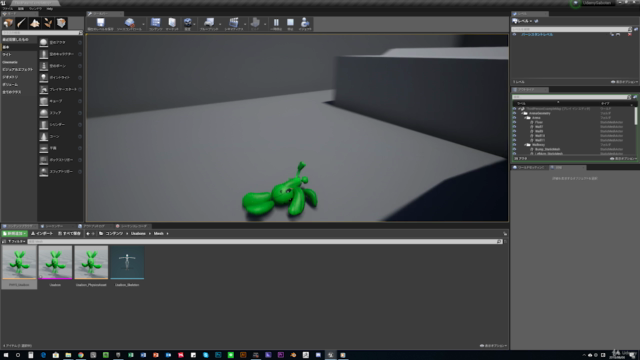Toggle the world root row eye icon
Screen dimensions: 640x360
pos(515,109)
